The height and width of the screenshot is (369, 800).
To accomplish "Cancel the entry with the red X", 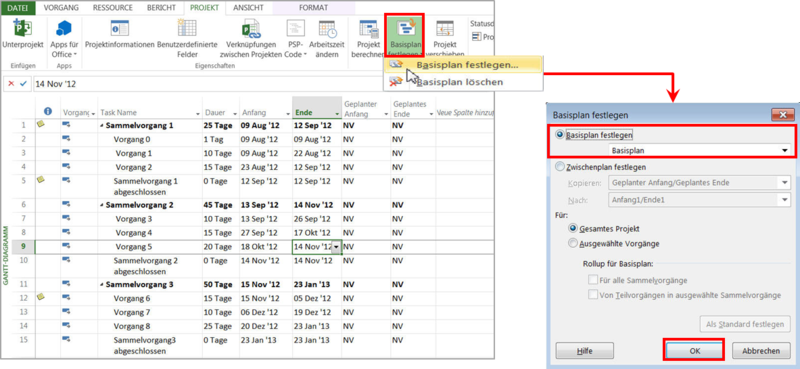I will tap(11, 84).
